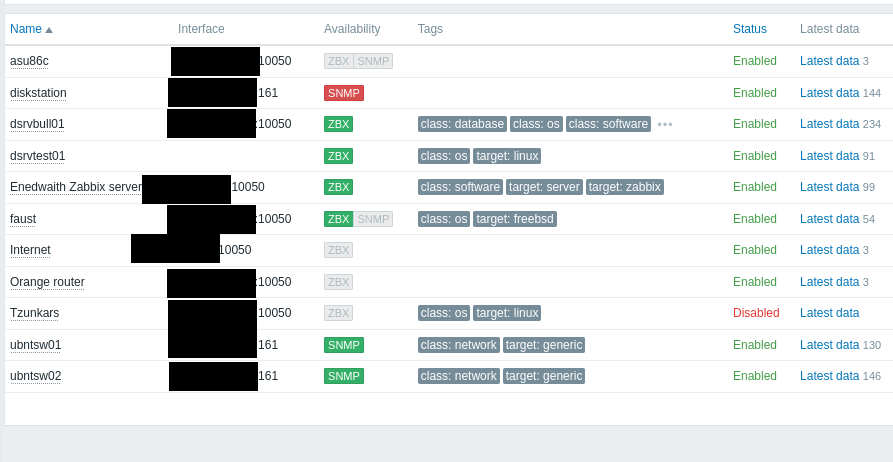This screenshot has width=893, height=462.
Task: Open Latest data for dsrvbull01
Action: click(x=829, y=124)
